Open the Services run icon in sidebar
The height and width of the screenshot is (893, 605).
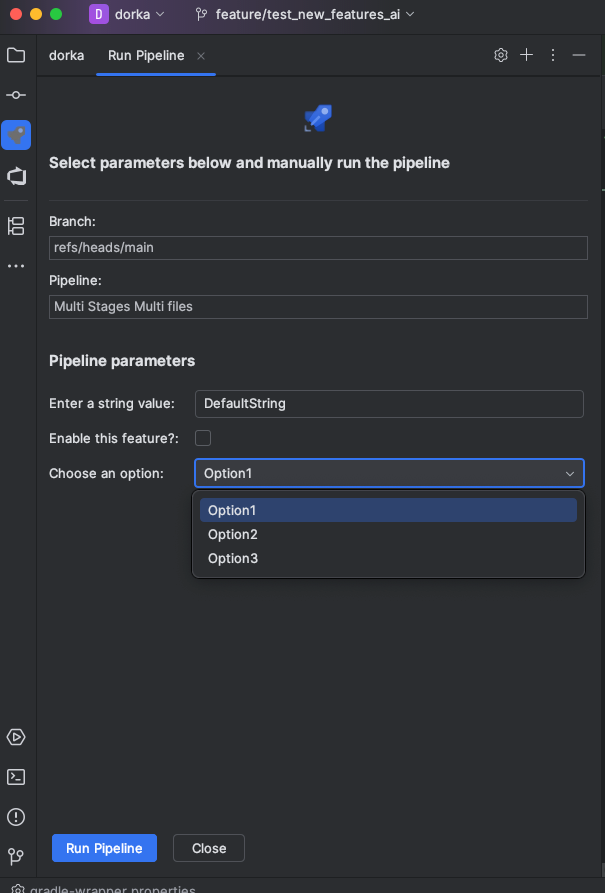point(16,737)
